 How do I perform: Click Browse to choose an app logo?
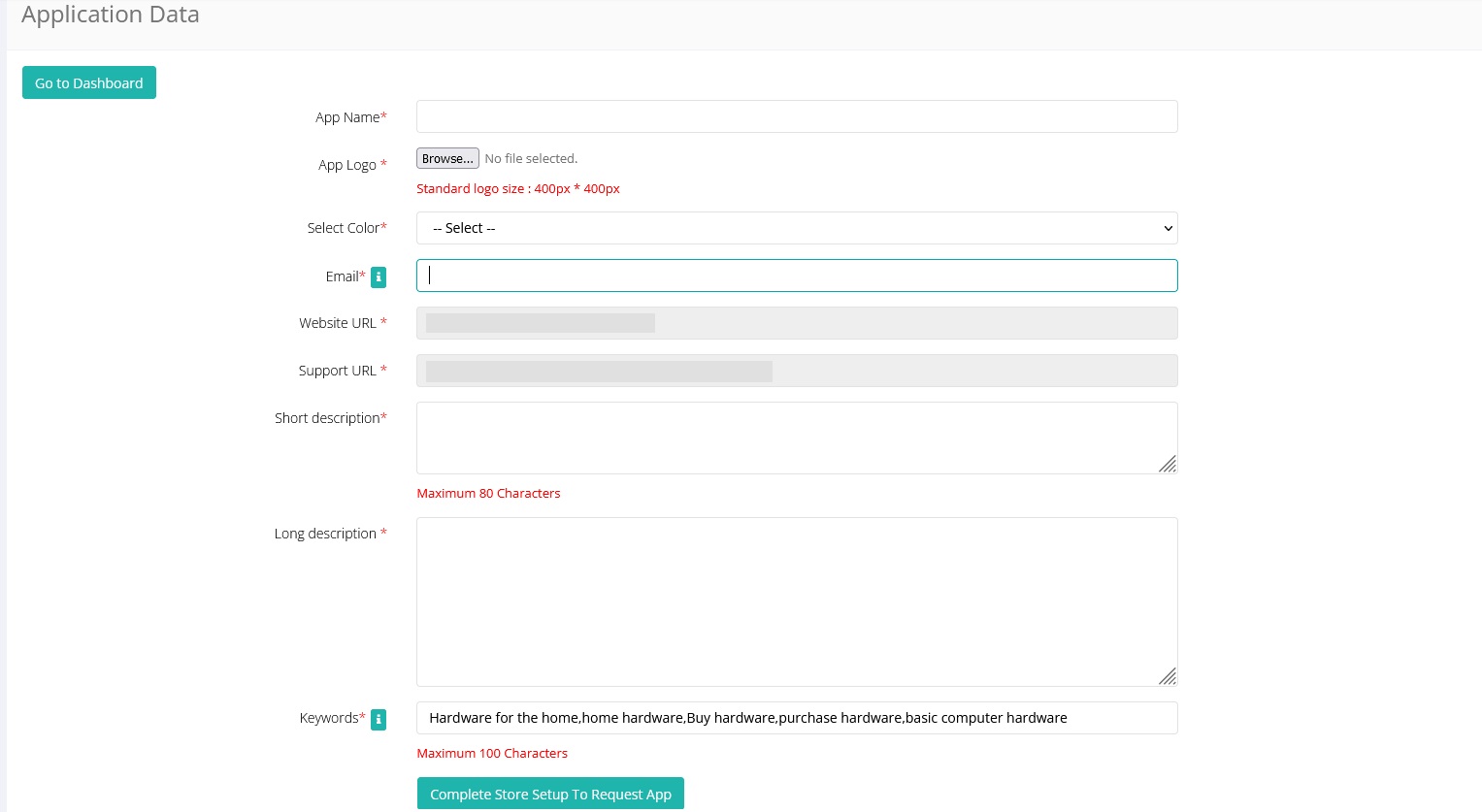[447, 158]
